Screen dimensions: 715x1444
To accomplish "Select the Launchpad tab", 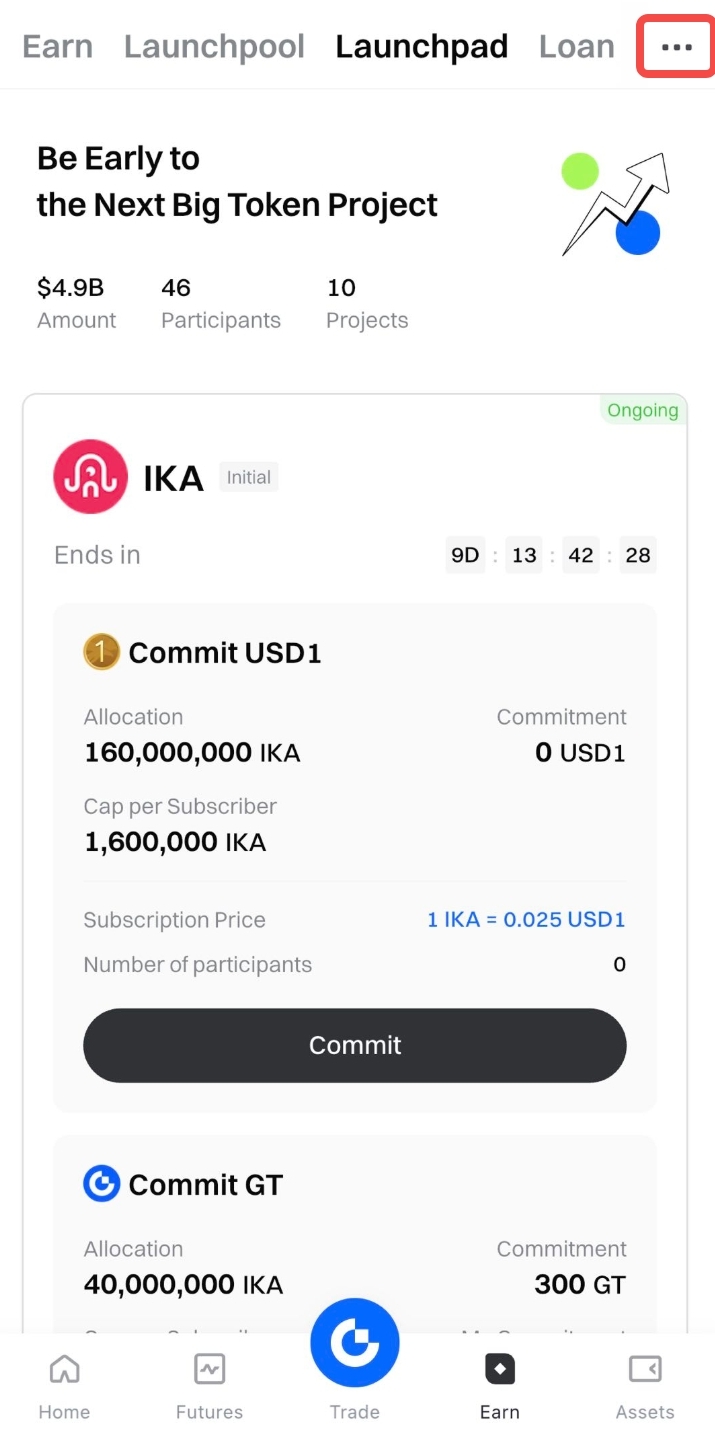I will tap(421, 47).
